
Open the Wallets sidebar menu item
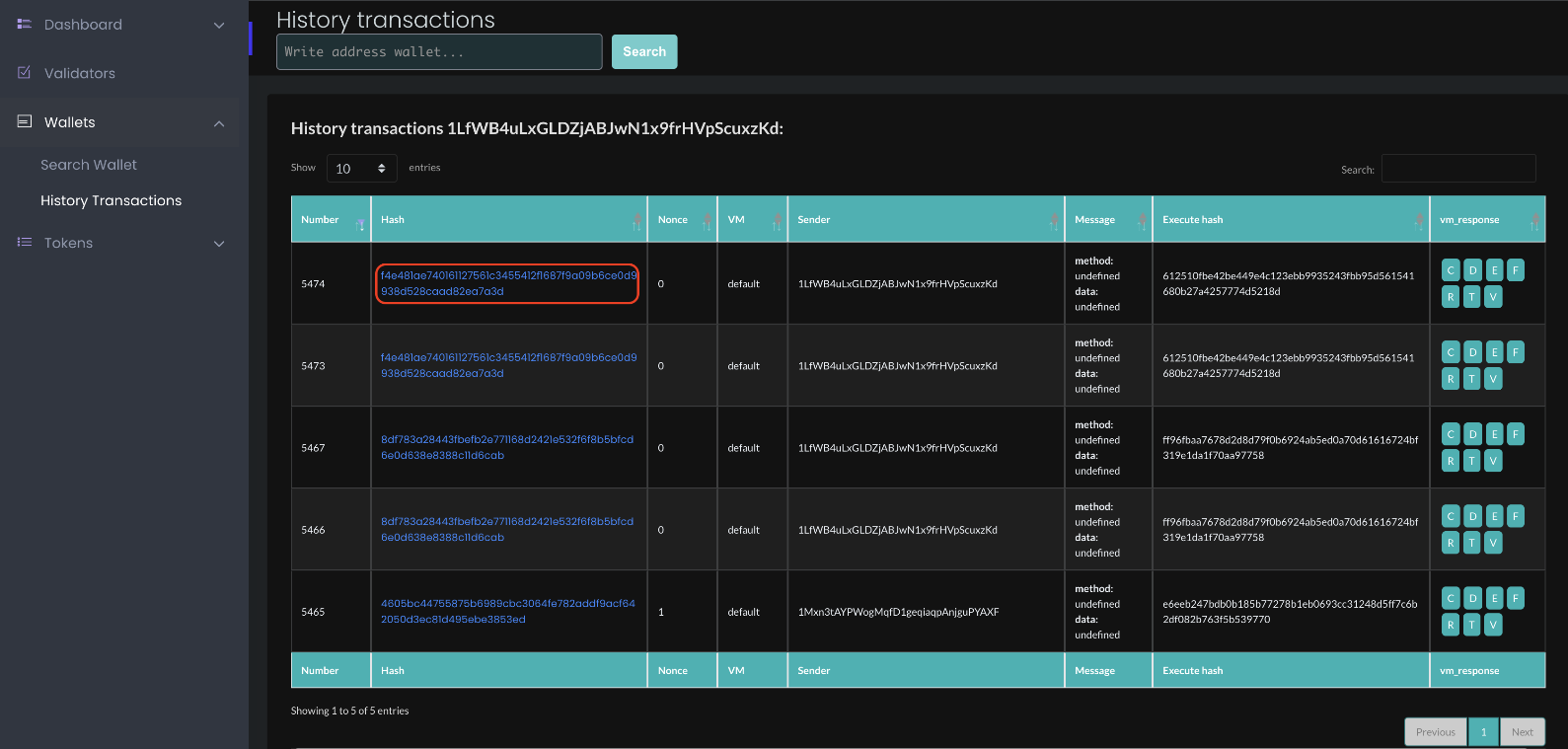click(x=70, y=122)
